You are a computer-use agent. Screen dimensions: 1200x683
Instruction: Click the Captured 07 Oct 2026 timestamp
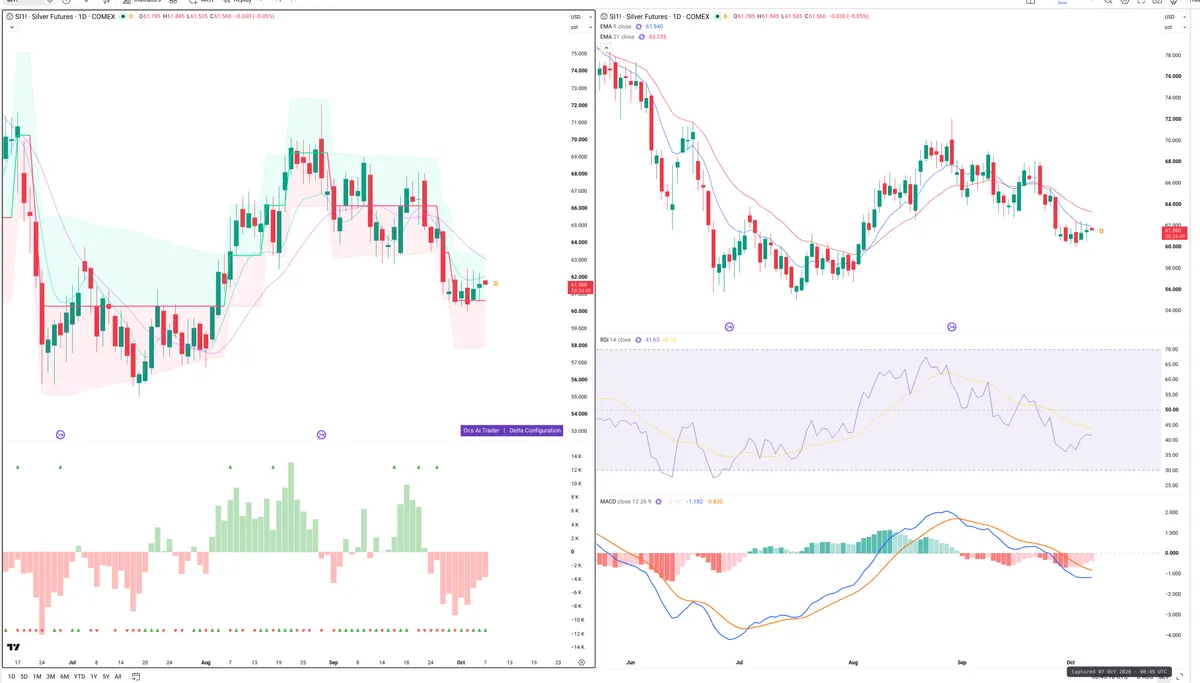(x=1118, y=671)
